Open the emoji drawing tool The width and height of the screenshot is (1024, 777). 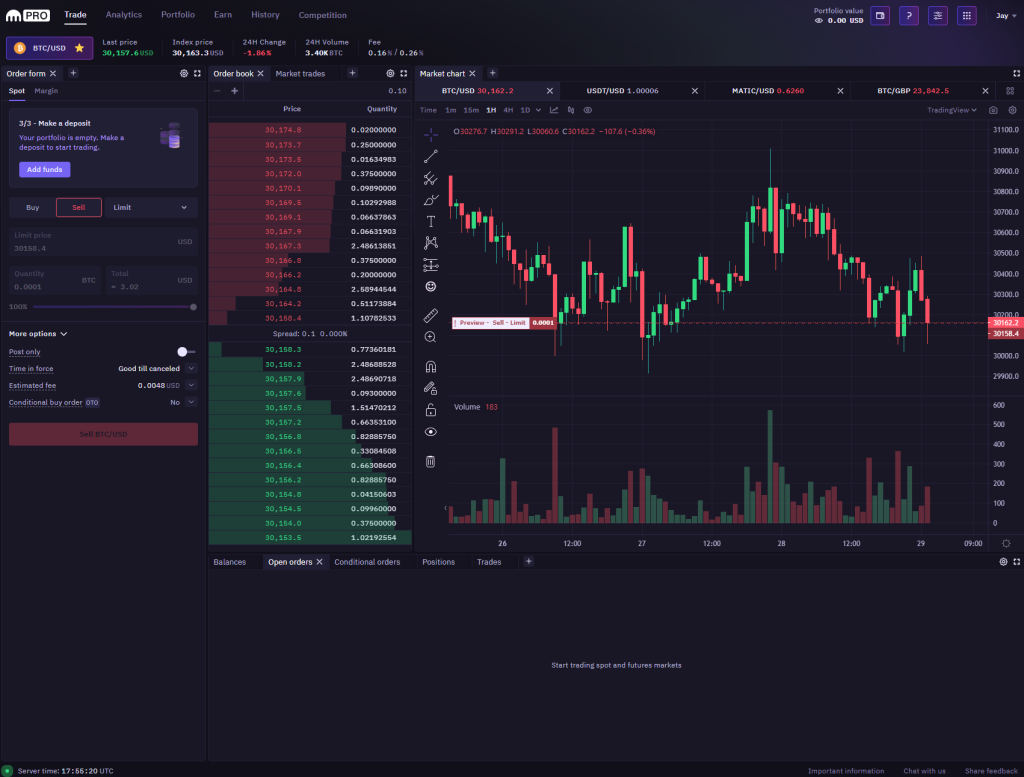tap(430, 287)
